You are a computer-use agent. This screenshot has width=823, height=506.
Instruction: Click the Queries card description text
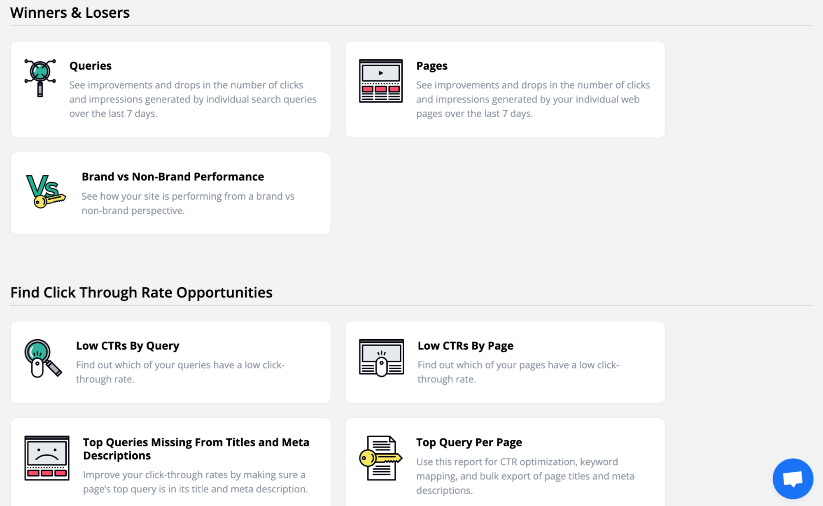192,99
